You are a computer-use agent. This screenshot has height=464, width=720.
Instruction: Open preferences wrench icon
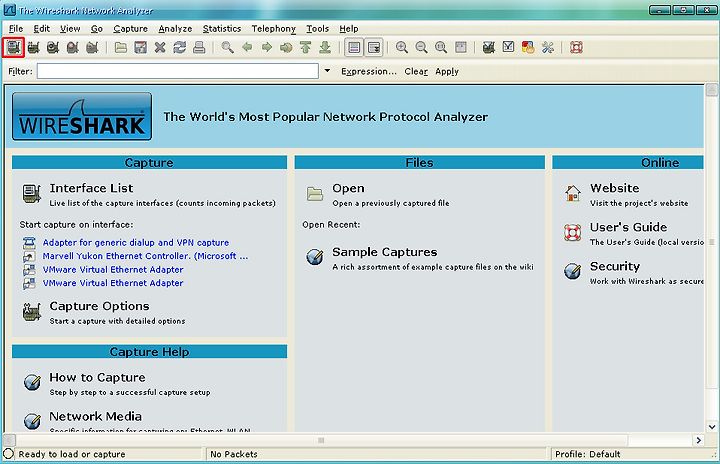tap(548, 47)
